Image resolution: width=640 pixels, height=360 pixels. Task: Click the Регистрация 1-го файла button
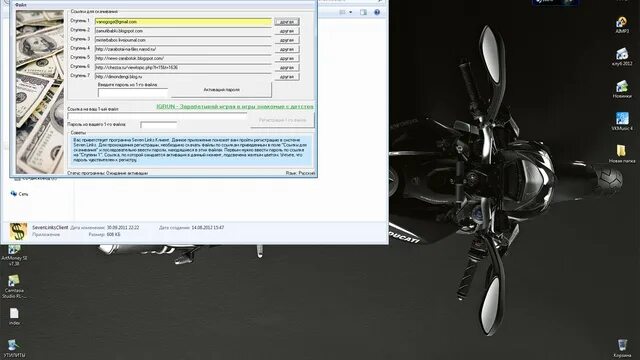tap(282, 120)
